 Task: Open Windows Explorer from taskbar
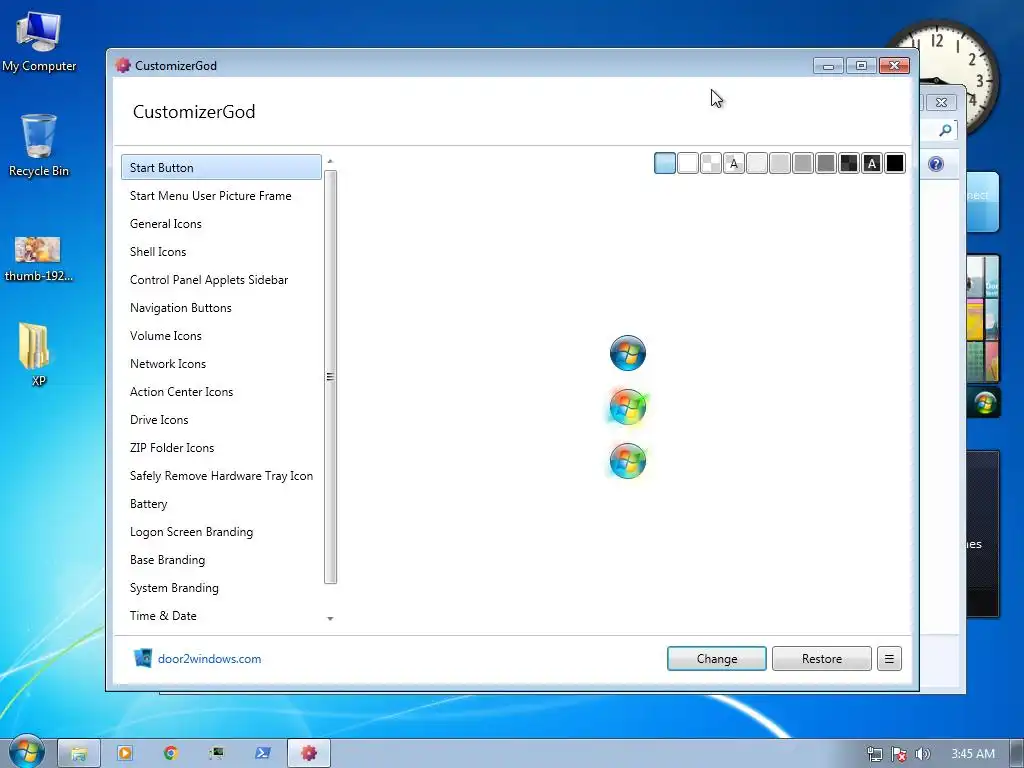point(79,753)
